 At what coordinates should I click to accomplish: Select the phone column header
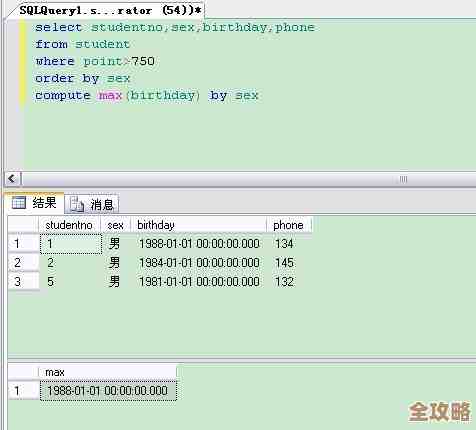[x=289, y=225]
